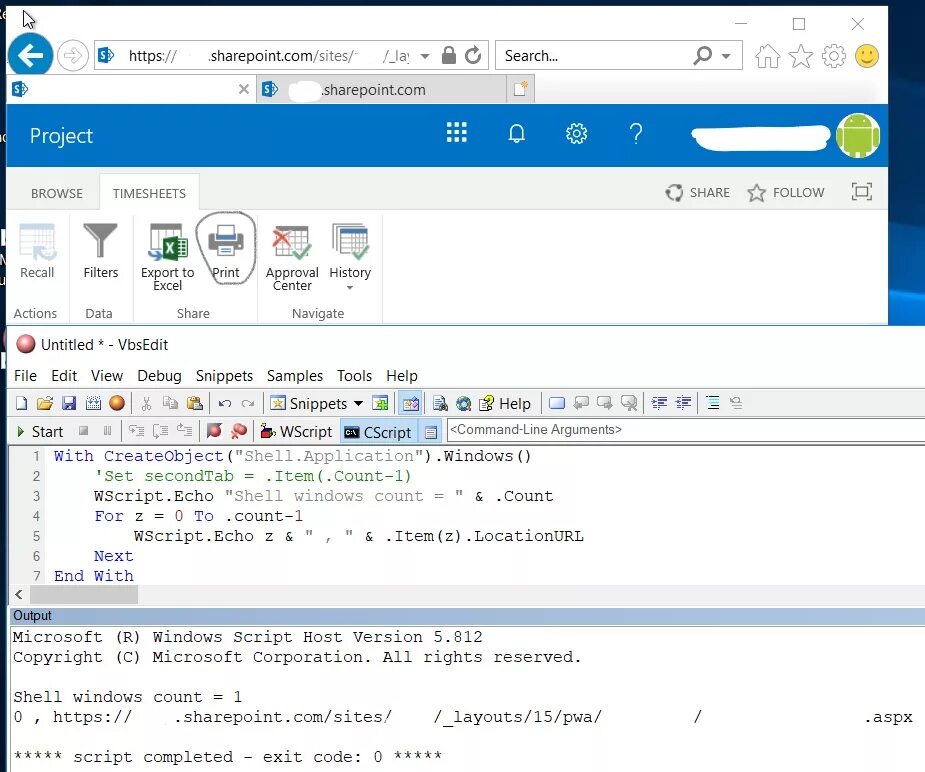Image resolution: width=925 pixels, height=772 pixels.
Task: Click the editor scroll left arrow
Action: point(19,594)
